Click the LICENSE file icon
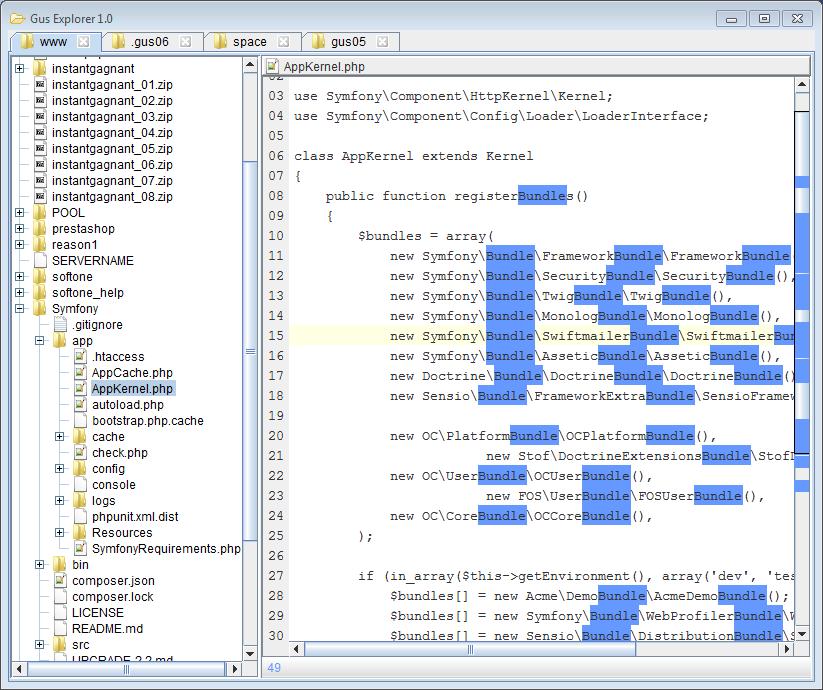This screenshot has width=823, height=690. point(60,613)
